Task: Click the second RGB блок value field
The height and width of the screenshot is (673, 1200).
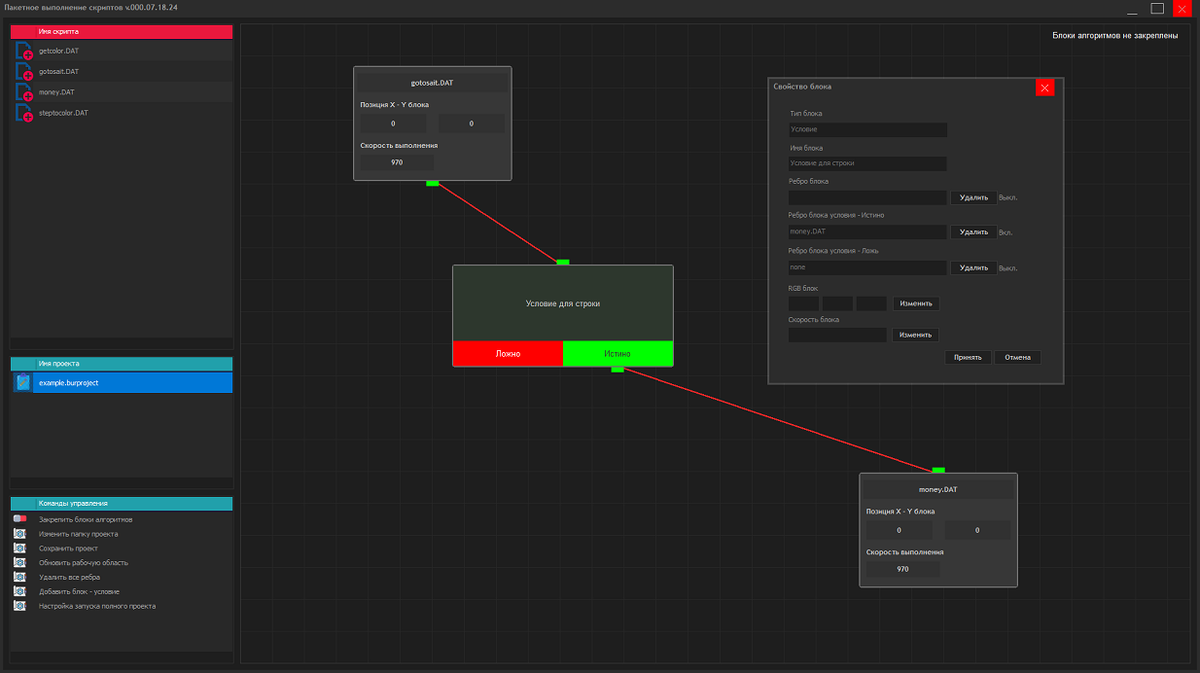Action: (837, 303)
